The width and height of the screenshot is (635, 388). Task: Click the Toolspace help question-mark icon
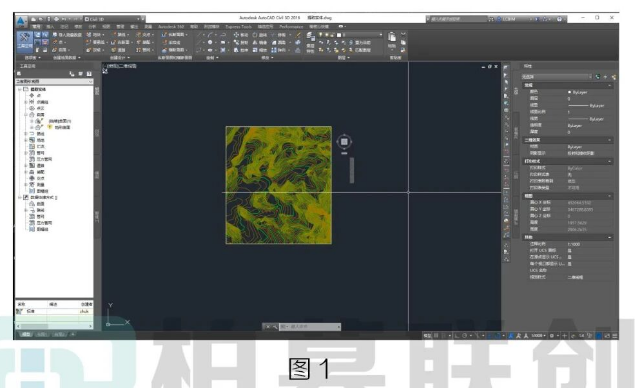(x=89, y=74)
